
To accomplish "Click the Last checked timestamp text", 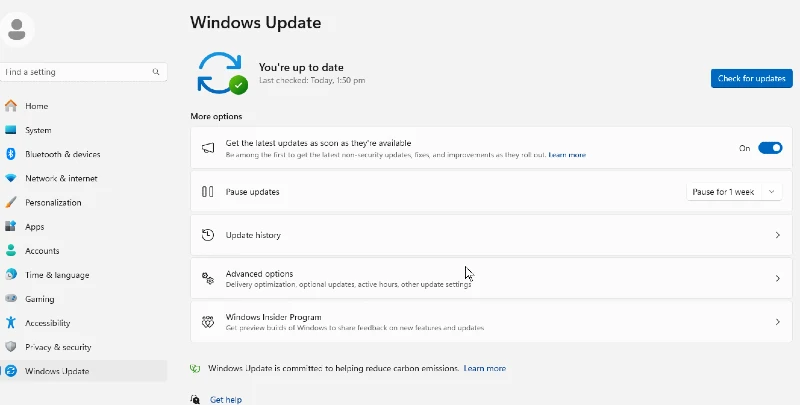I will pyautogui.click(x=312, y=80).
